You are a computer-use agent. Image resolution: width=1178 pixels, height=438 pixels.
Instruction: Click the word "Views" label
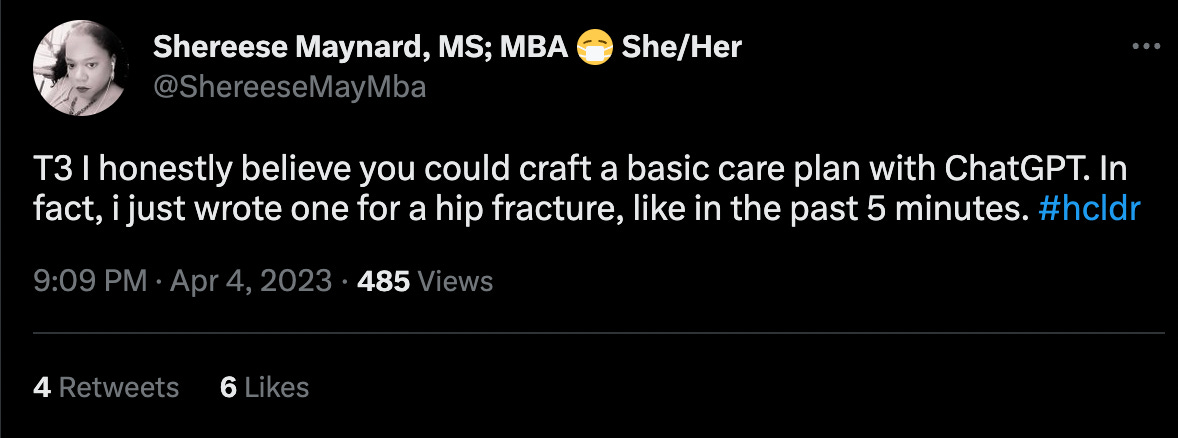click(x=455, y=282)
